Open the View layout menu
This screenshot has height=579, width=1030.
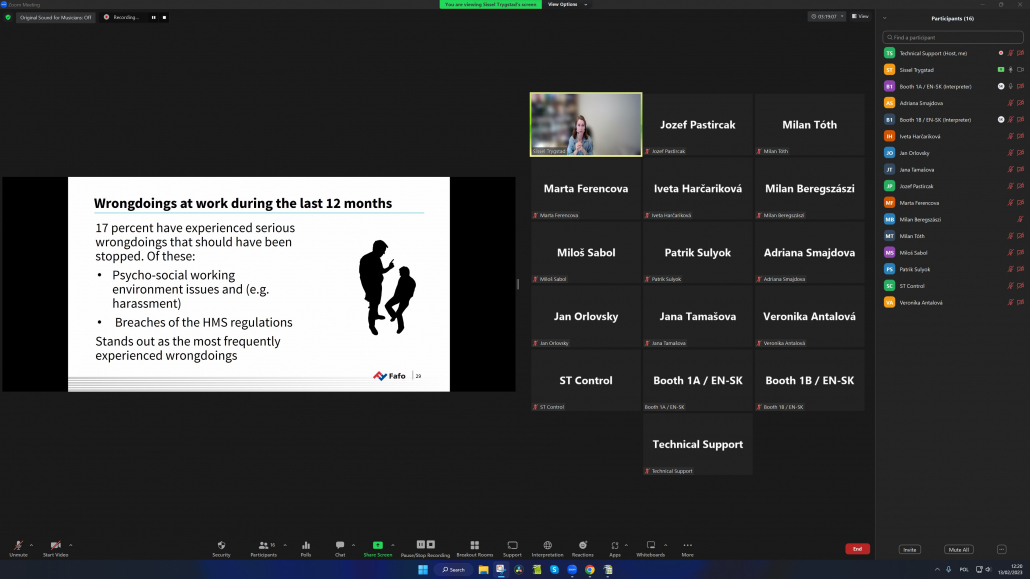coord(859,17)
